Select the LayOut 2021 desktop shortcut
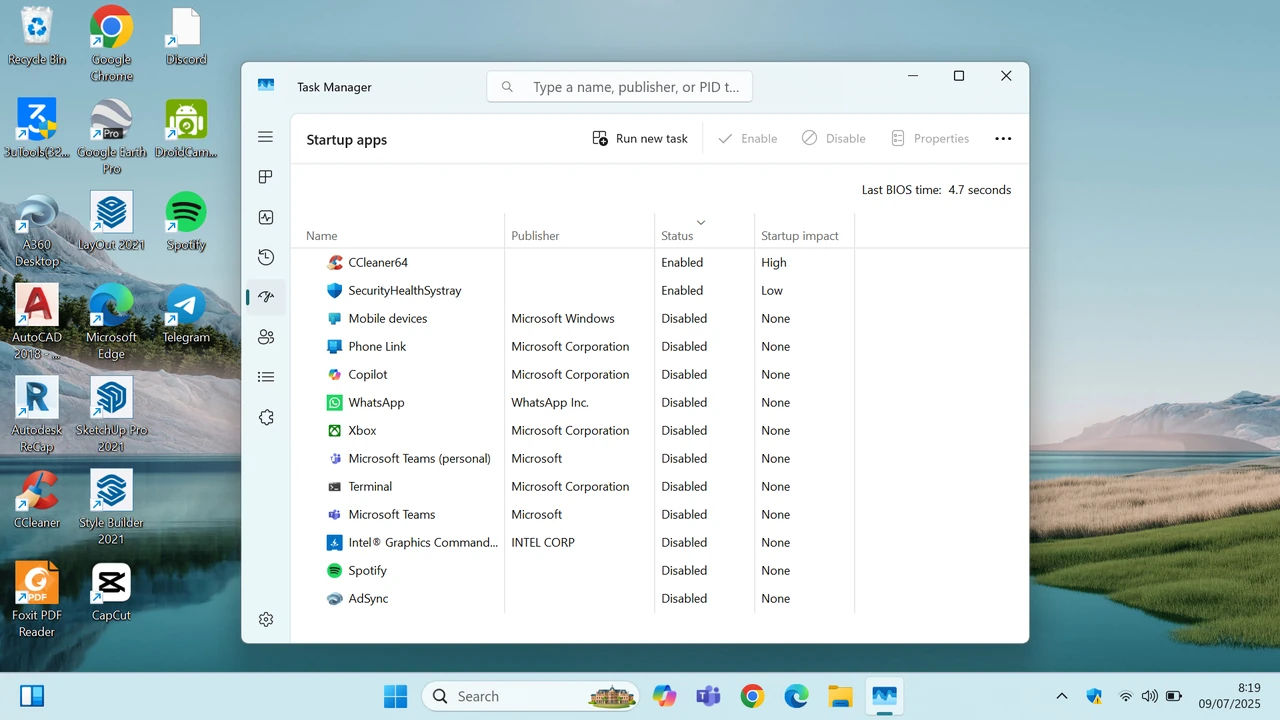The image size is (1280, 720). (111, 222)
